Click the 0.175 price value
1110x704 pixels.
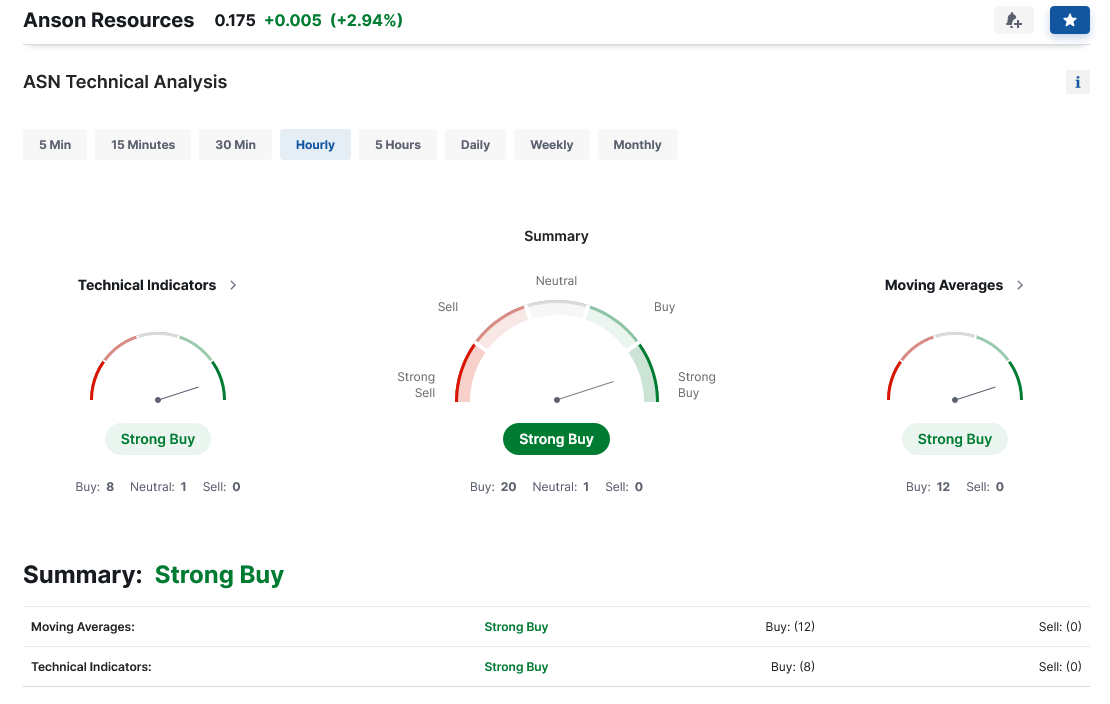235,20
